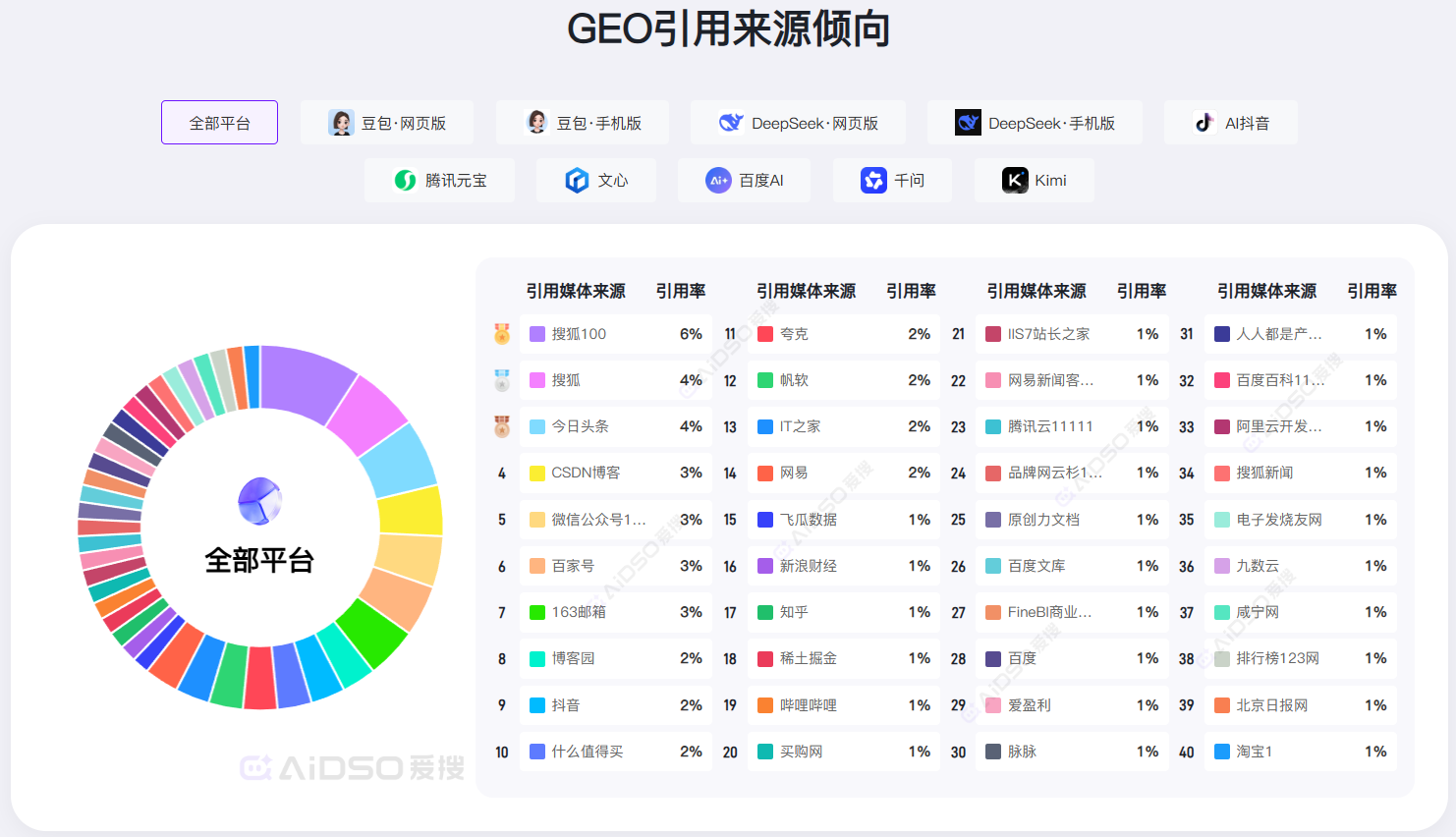
Task: Select the 全部平台 tab
Action: pyautogui.click(x=219, y=123)
